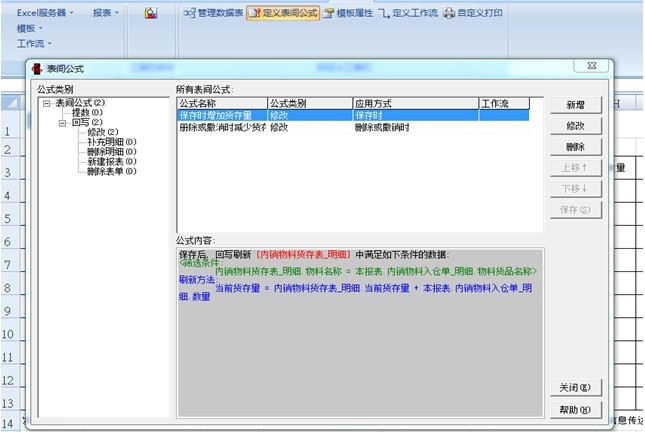Screen dimensions: 645x432
Task: Open the 工作流 dropdown menu
Action: (x=34, y=43)
